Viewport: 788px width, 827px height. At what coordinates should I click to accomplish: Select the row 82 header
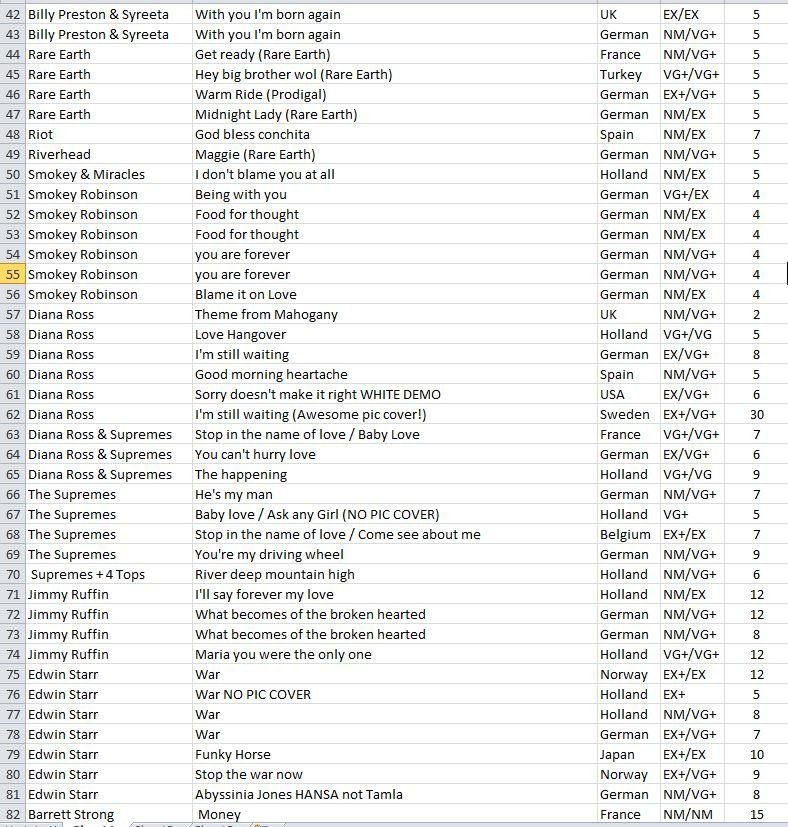[x=12, y=814]
